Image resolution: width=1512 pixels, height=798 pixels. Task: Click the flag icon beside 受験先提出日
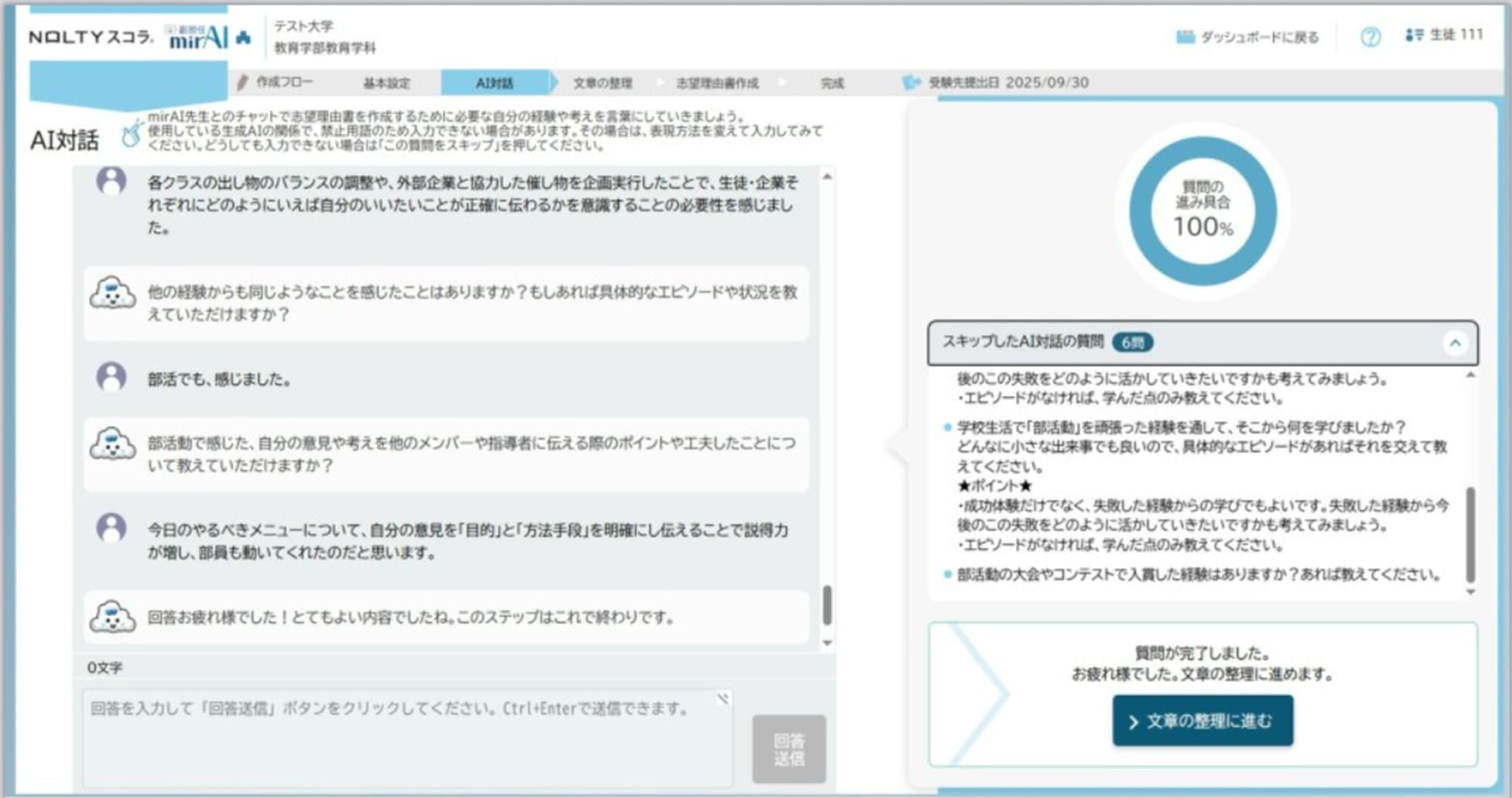point(911,83)
